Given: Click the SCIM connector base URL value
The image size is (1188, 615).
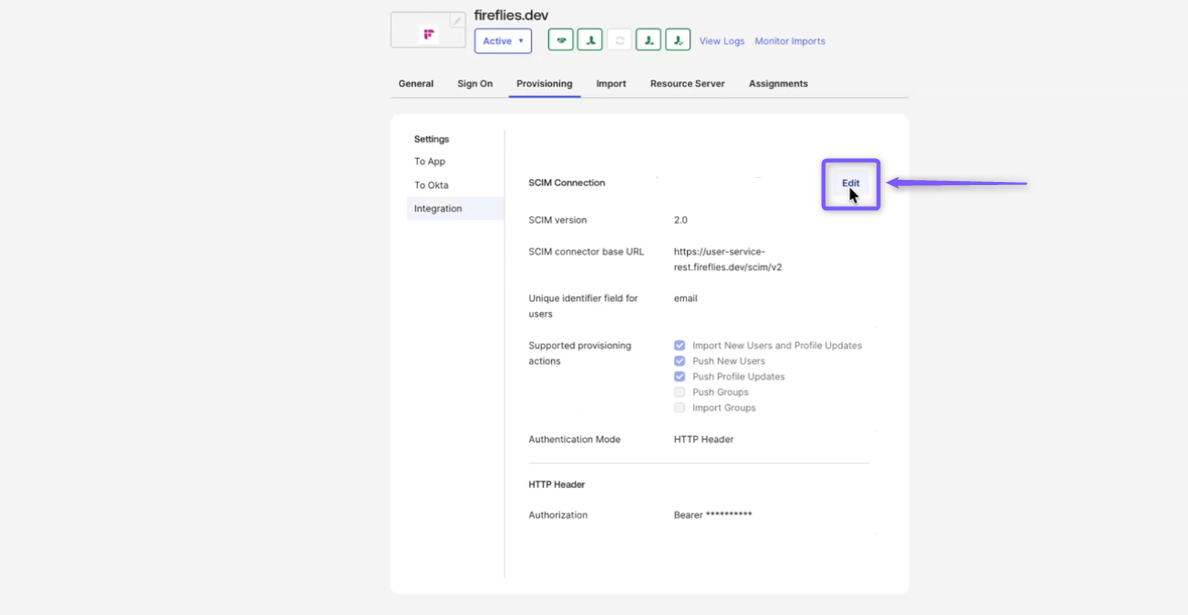Looking at the screenshot, I should [727, 259].
